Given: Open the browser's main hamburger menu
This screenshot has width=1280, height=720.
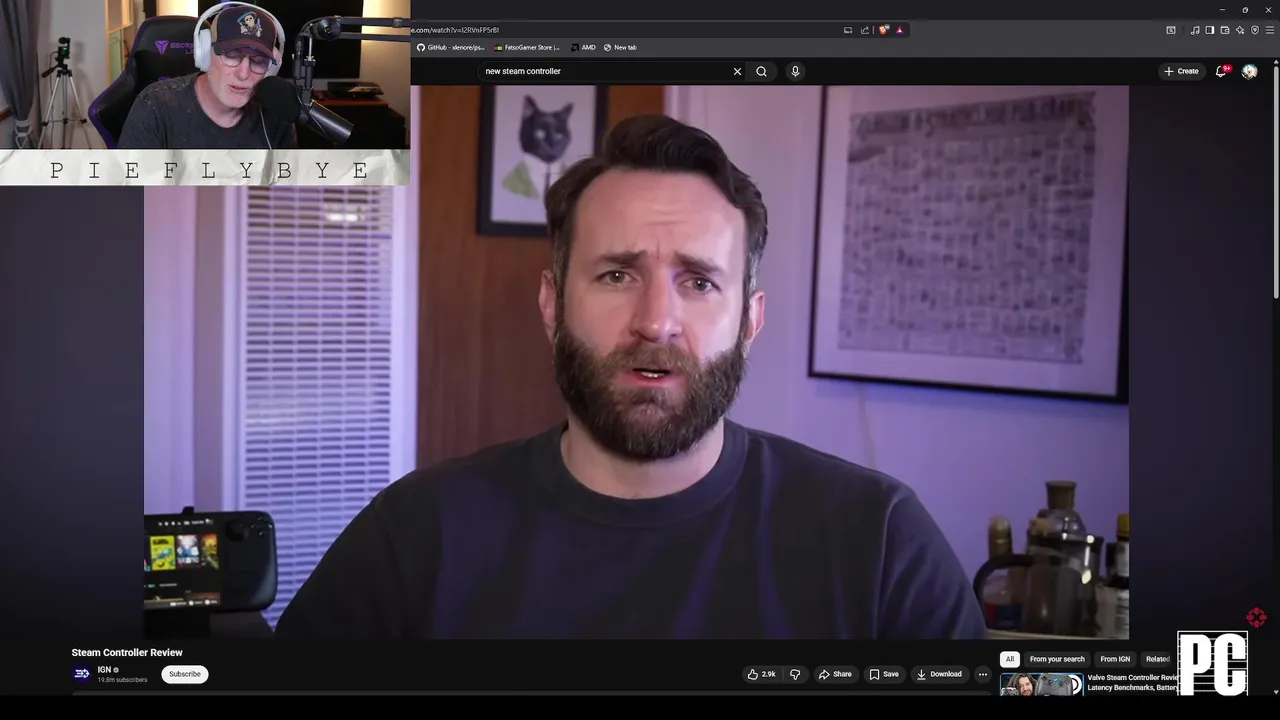Looking at the screenshot, I should click(x=1270, y=30).
